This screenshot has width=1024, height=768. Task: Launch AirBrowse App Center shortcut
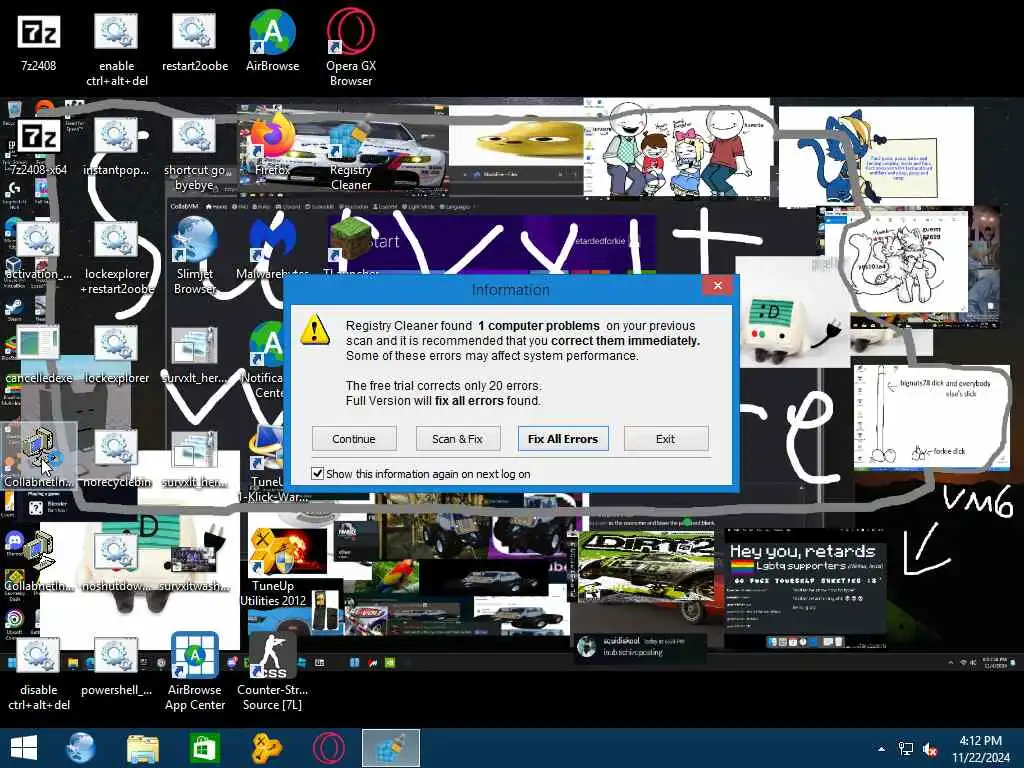coord(195,673)
